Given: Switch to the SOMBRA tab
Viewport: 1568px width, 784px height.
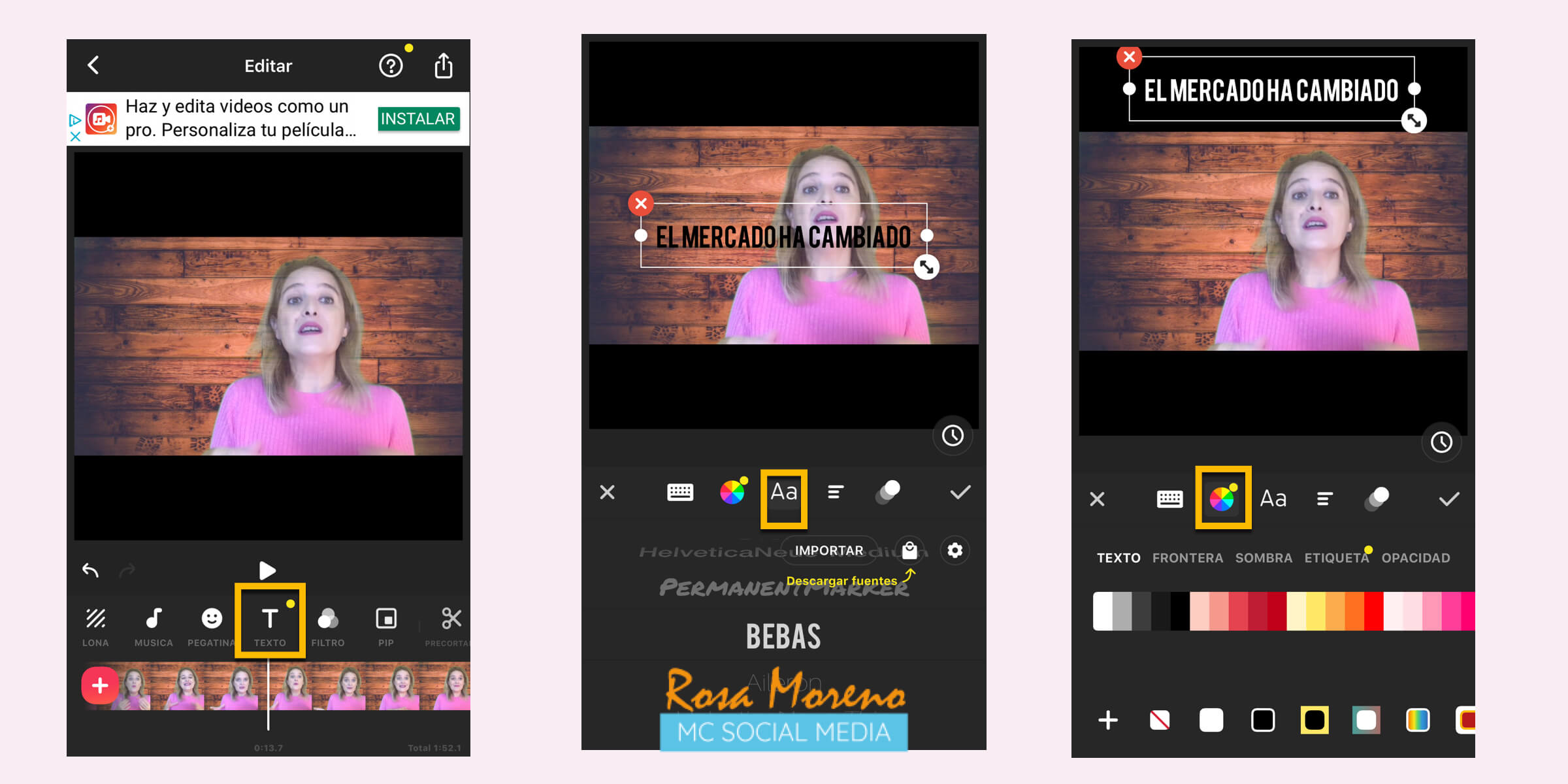Looking at the screenshot, I should (1263, 558).
